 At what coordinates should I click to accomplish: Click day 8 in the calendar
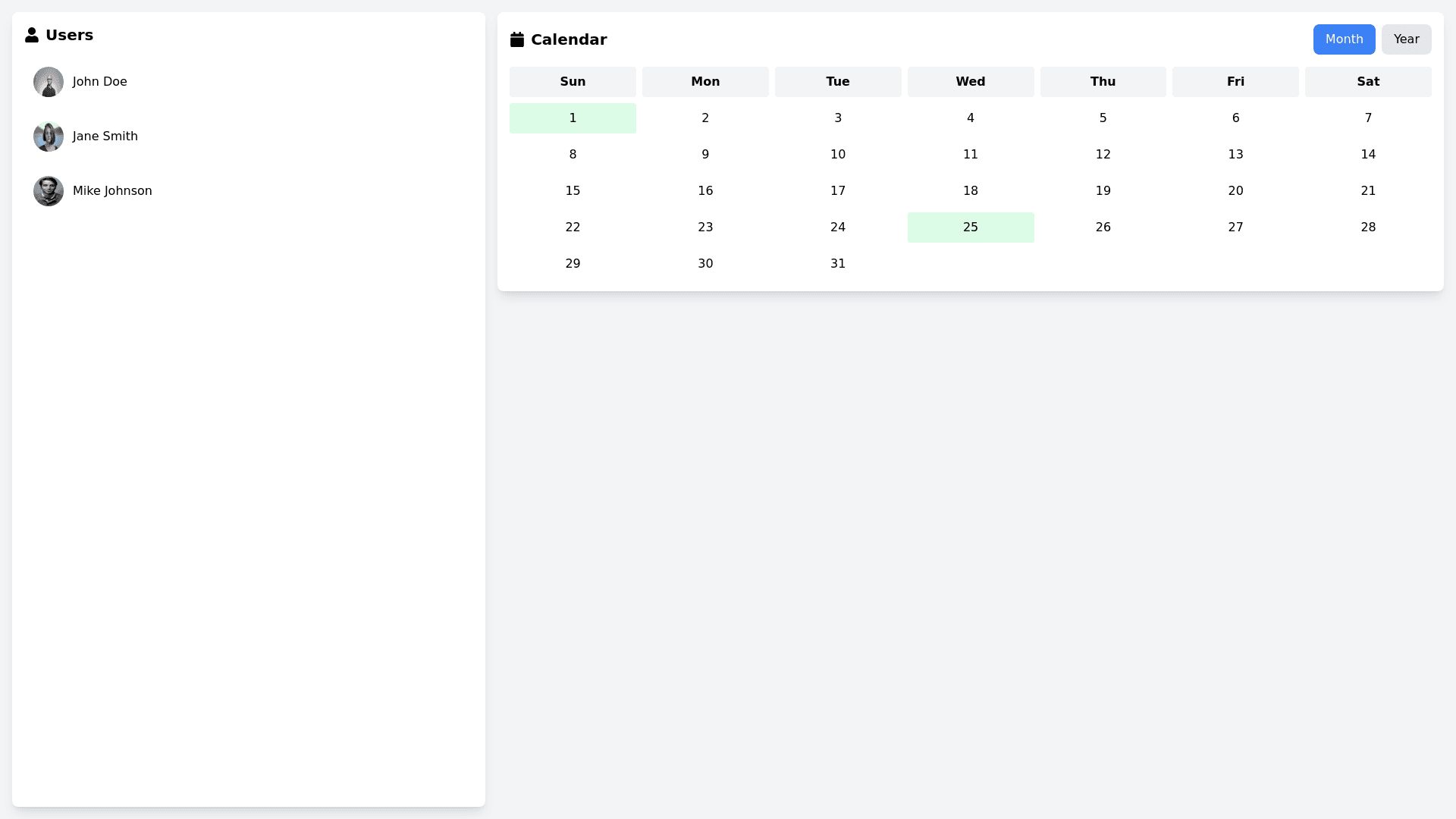tap(573, 154)
